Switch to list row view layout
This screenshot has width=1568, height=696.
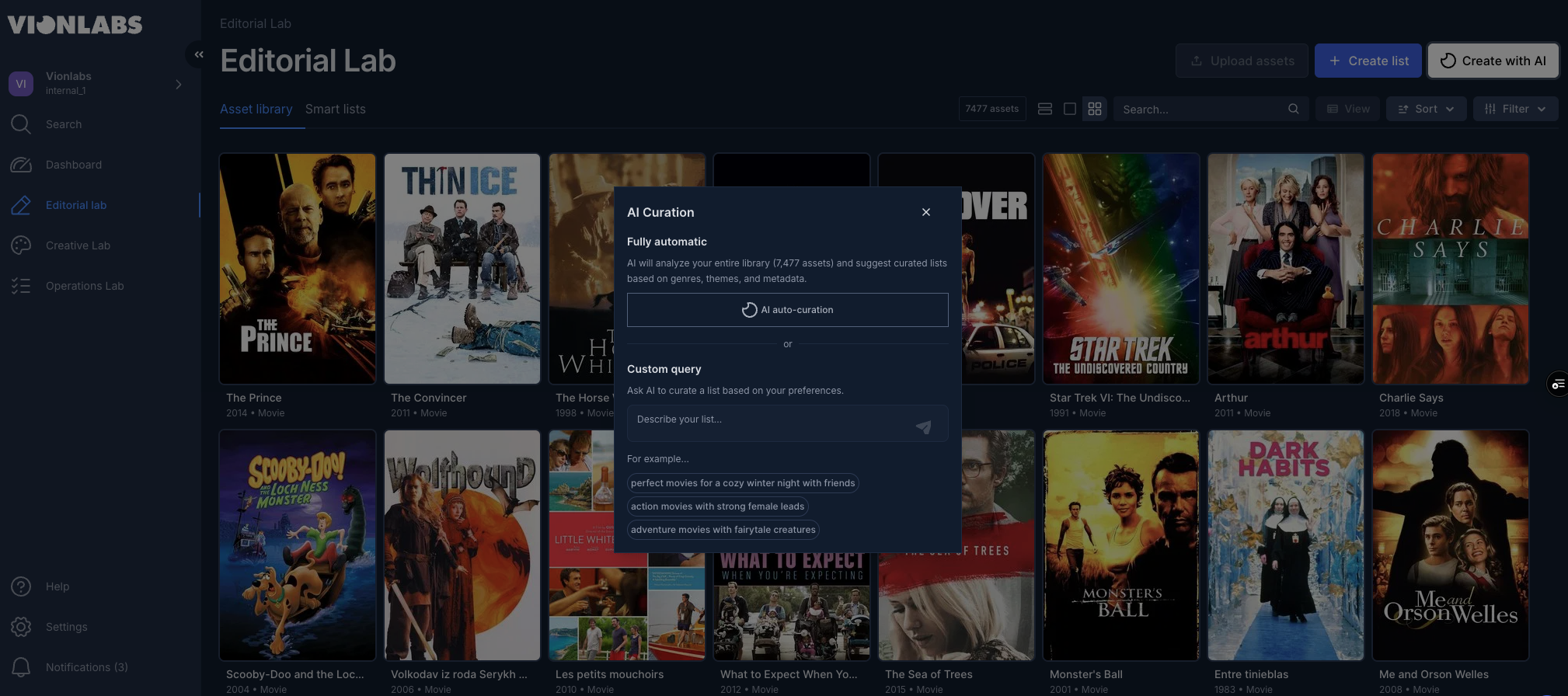(x=1045, y=110)
